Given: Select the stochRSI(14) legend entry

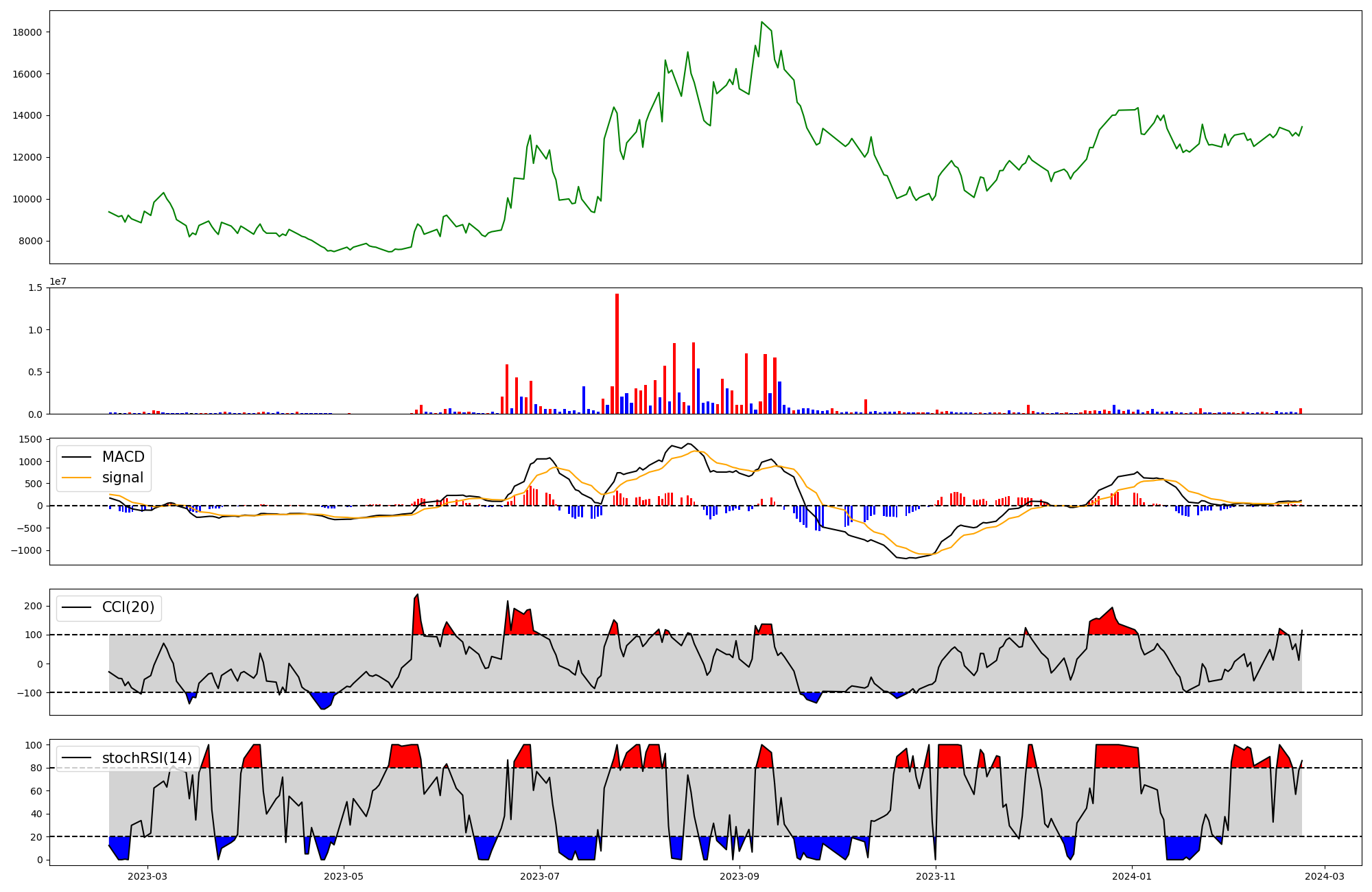Looking at the screenshot, I should (x=147, y=758).
